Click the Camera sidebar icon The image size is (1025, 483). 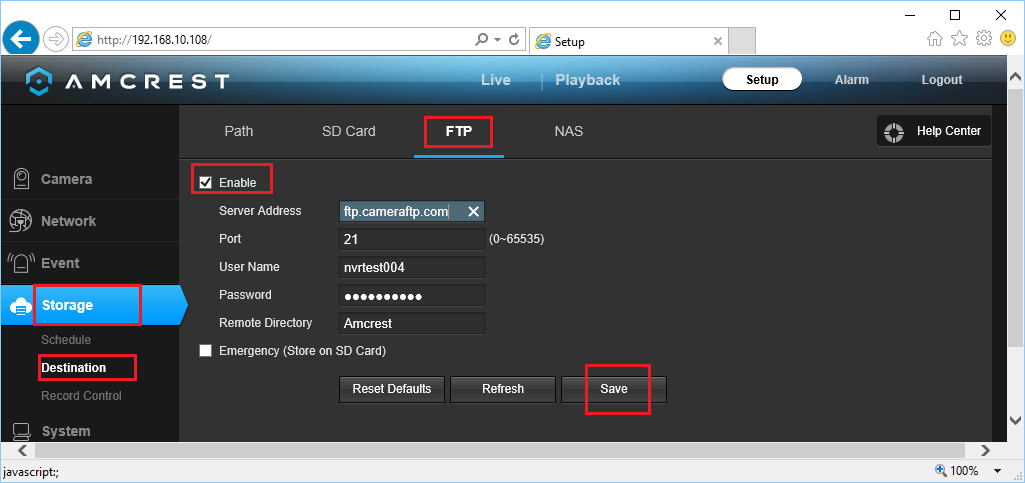21,180
